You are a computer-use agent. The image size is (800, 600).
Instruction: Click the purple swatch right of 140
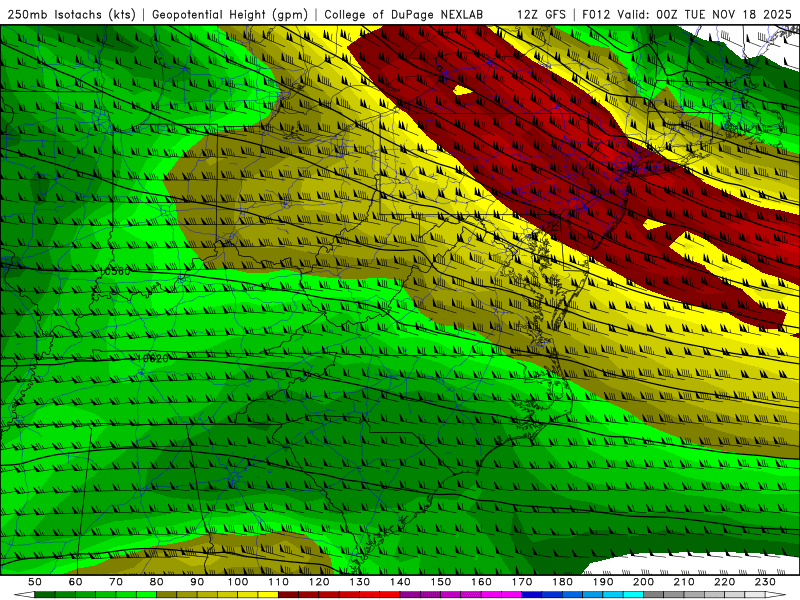coord(410,595)
